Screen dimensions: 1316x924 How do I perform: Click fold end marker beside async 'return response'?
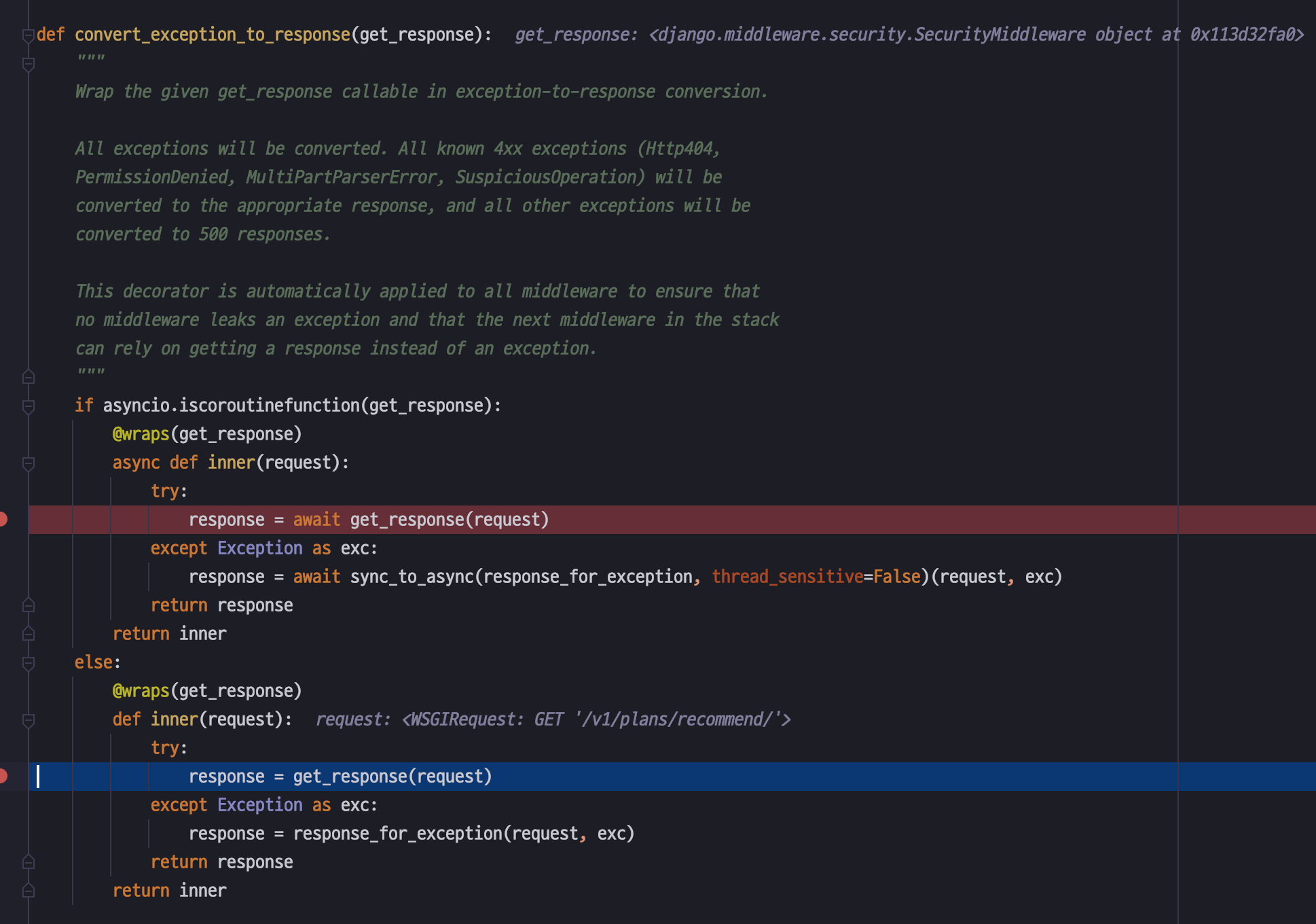[x=28, y=605]
